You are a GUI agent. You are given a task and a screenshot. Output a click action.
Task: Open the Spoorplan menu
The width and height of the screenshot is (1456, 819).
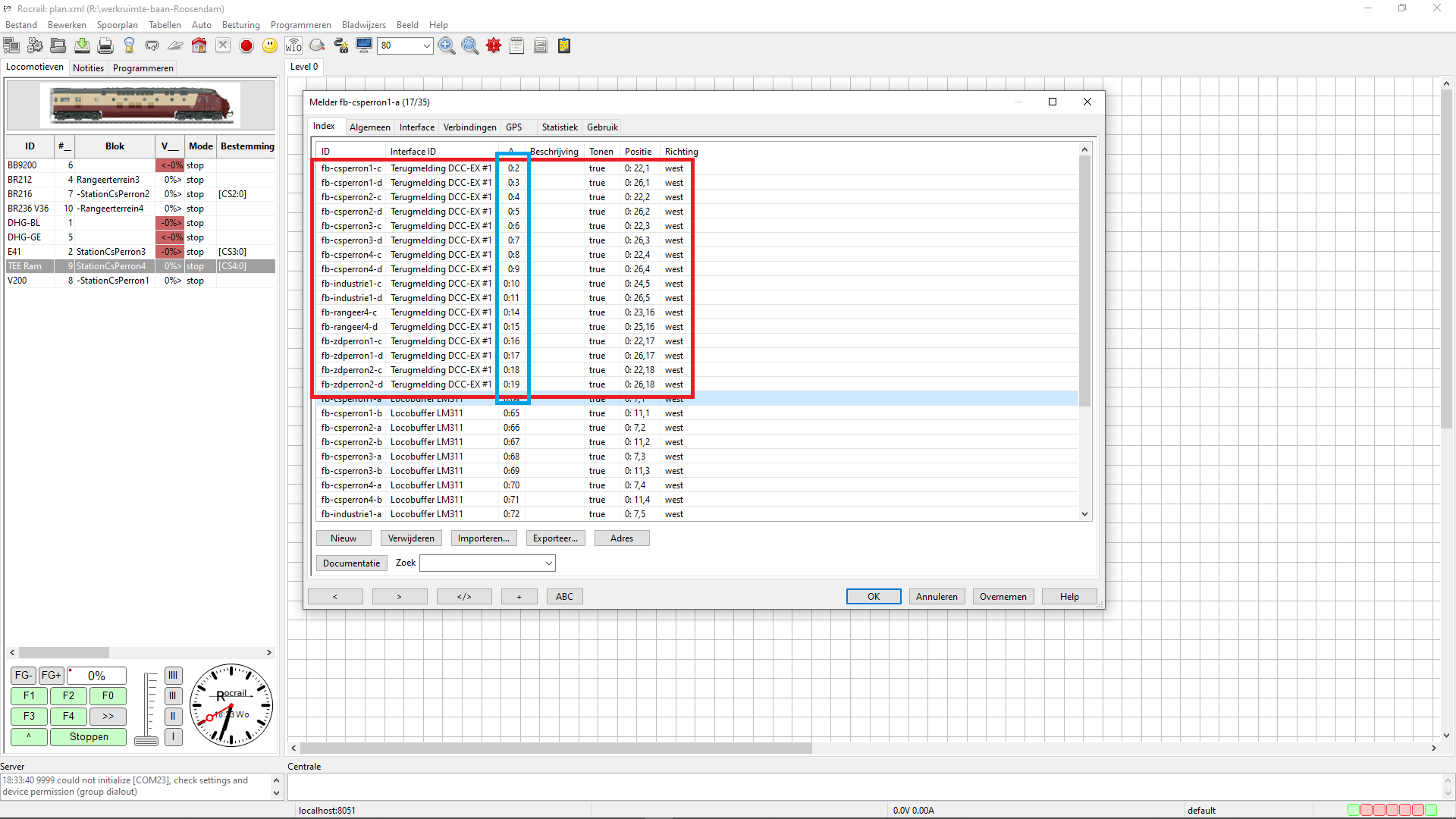point(117,25)
